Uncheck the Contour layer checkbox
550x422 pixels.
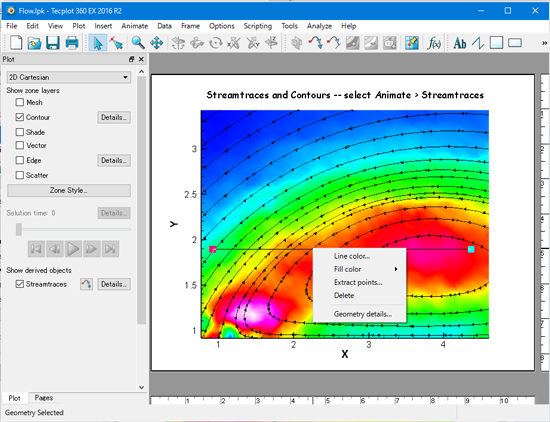[20, 117]
